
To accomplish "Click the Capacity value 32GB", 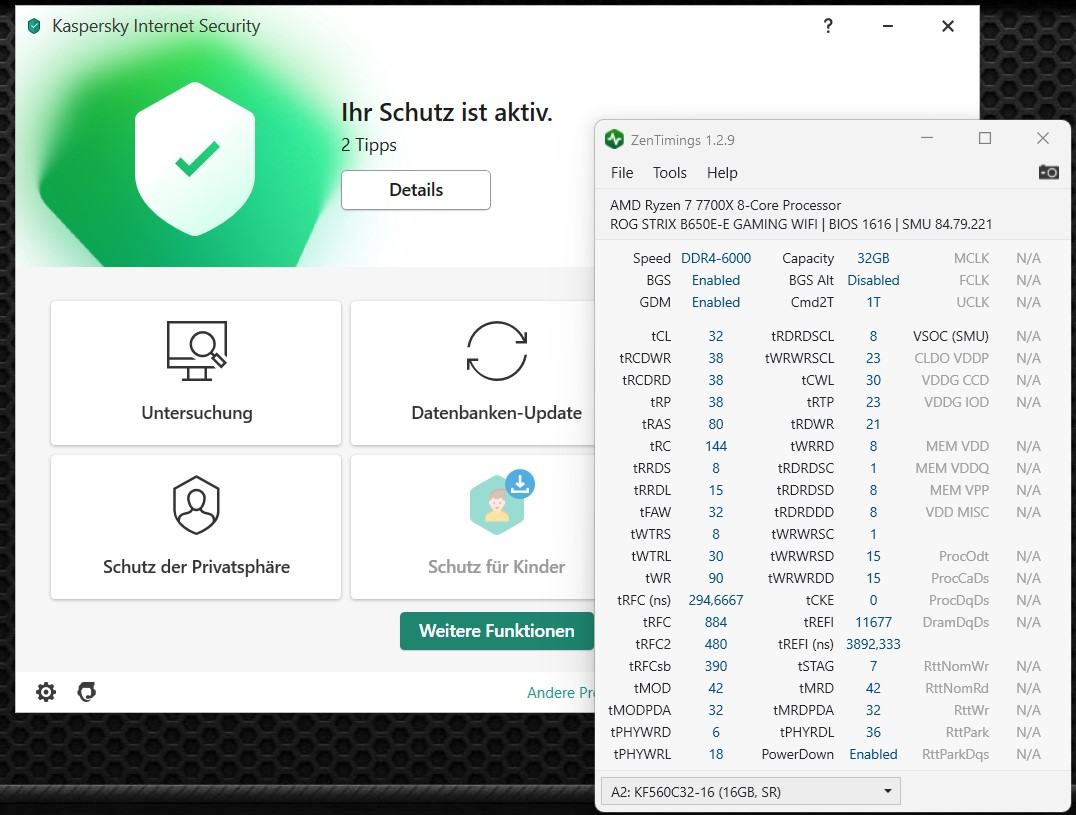I will (x=873, y=258).
